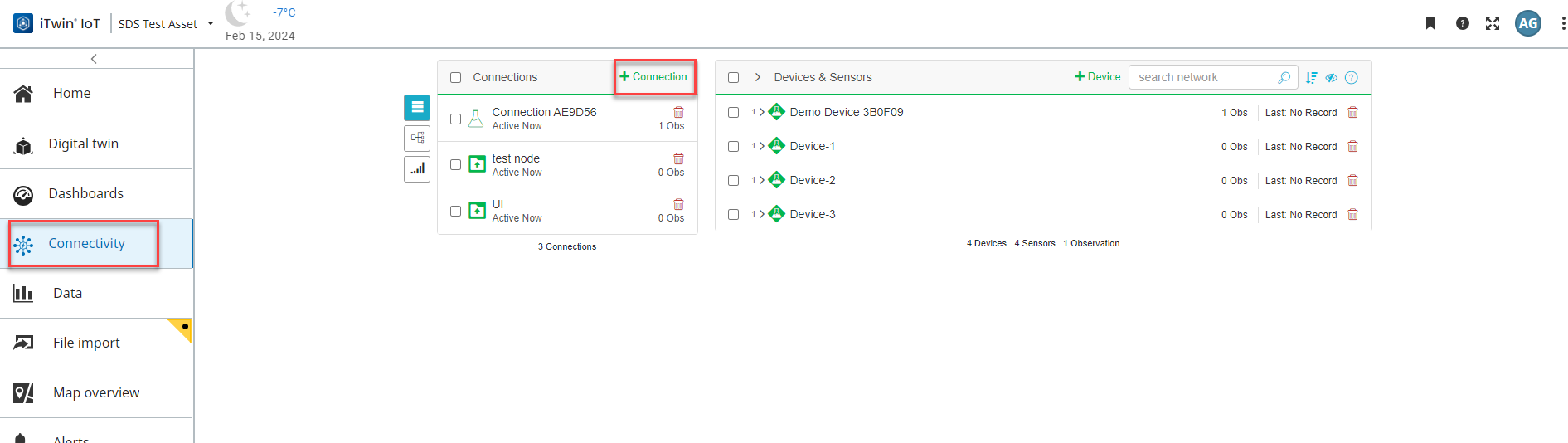Expand the Demo Device 3B0F09 row
The width and height of the screenshot is (1568, 443).
point(761,112)
